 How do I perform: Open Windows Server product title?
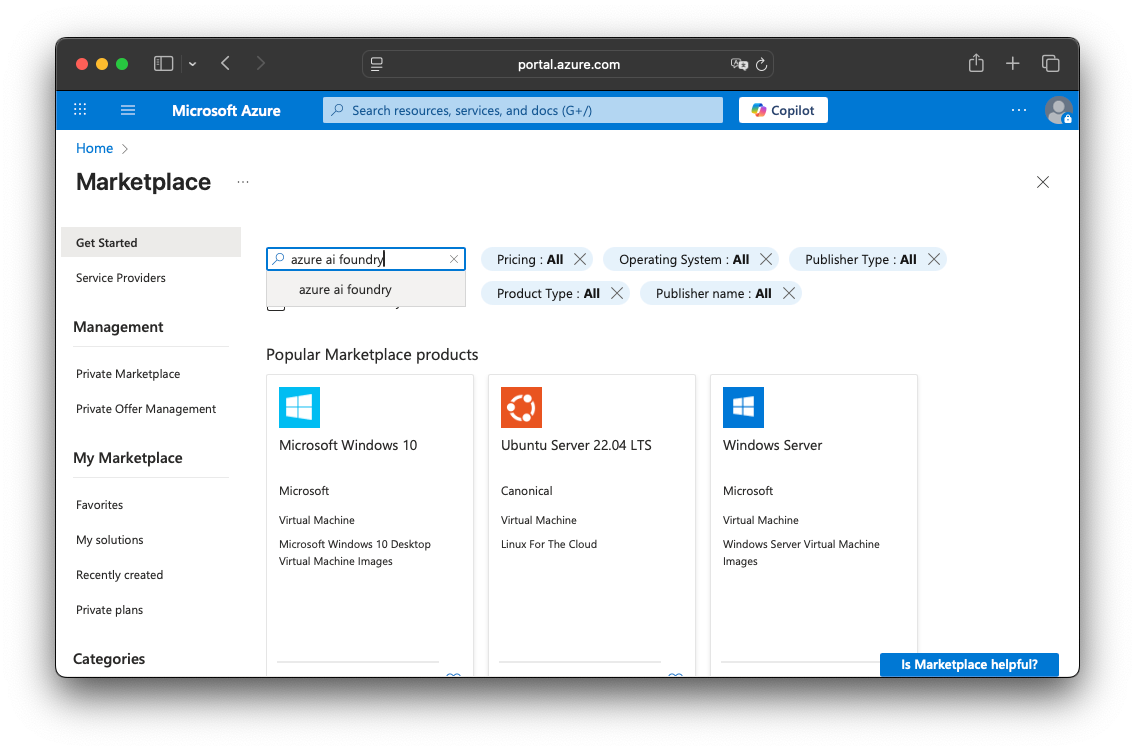(x=772, y=446)
